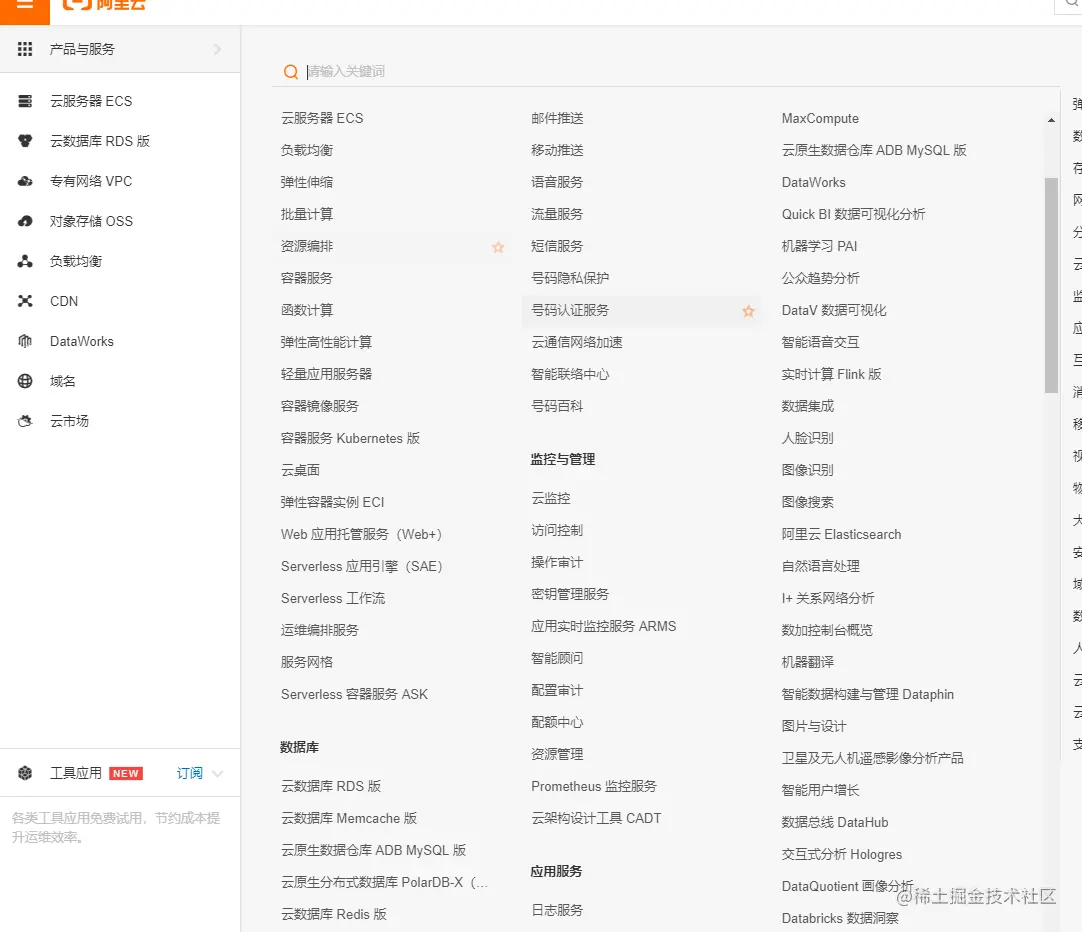This screenshot has width=1082, height=932.
Task: Open 云数据库 Memcache 版 link
Action: click(349, 818)
